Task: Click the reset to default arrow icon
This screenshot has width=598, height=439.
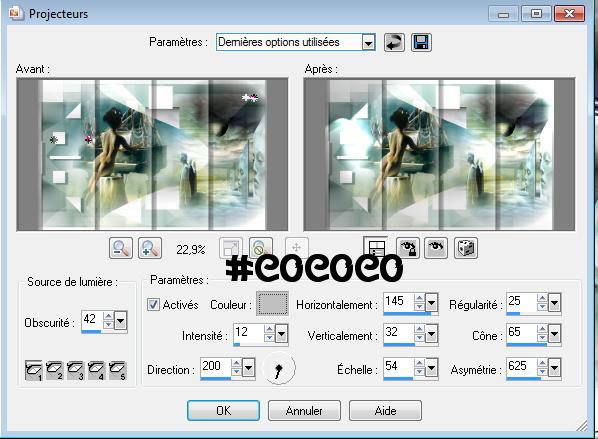Action: click(394, 42)
